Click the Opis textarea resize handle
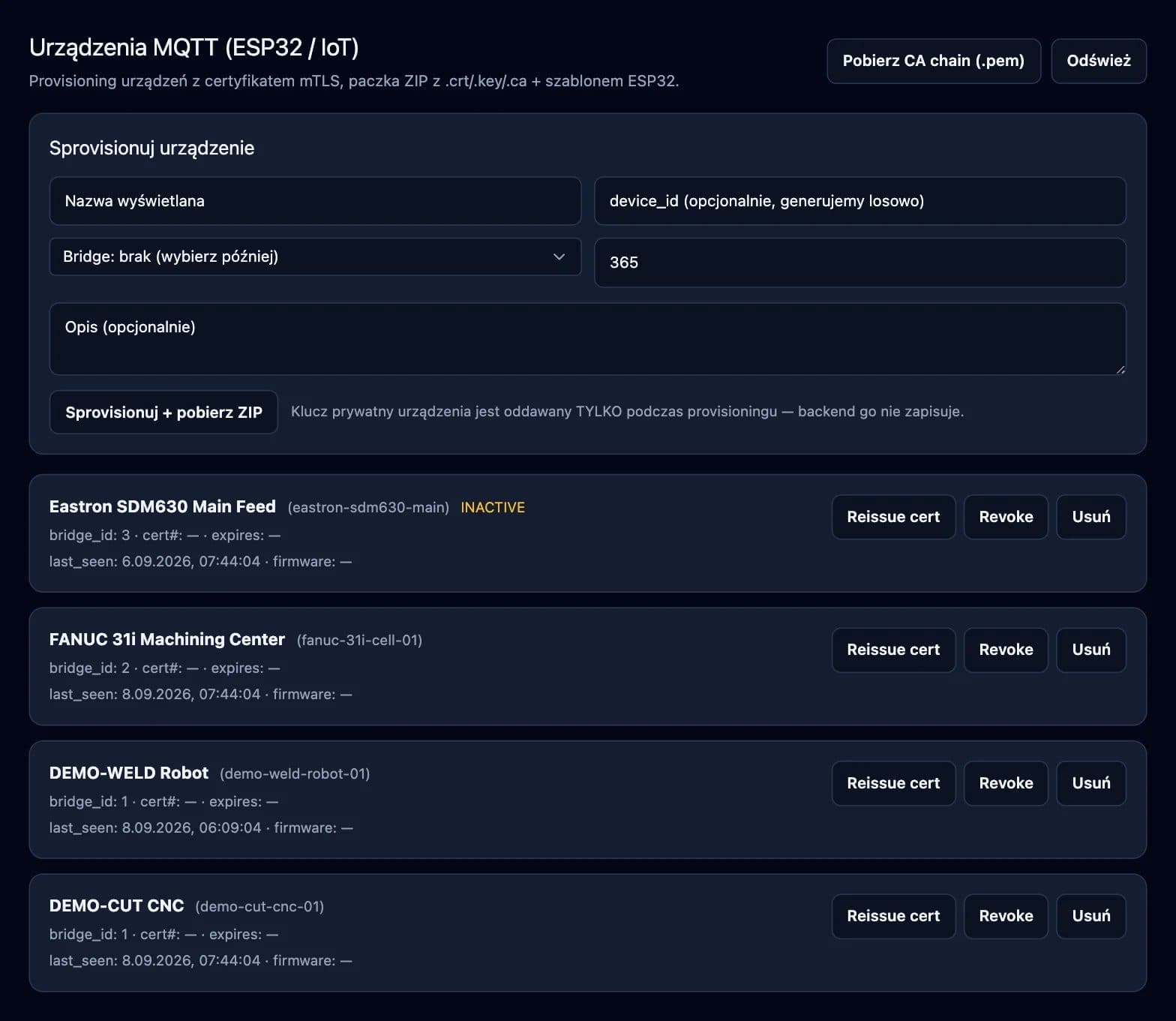1176x1021 pixels. [x=1120, y=369]
